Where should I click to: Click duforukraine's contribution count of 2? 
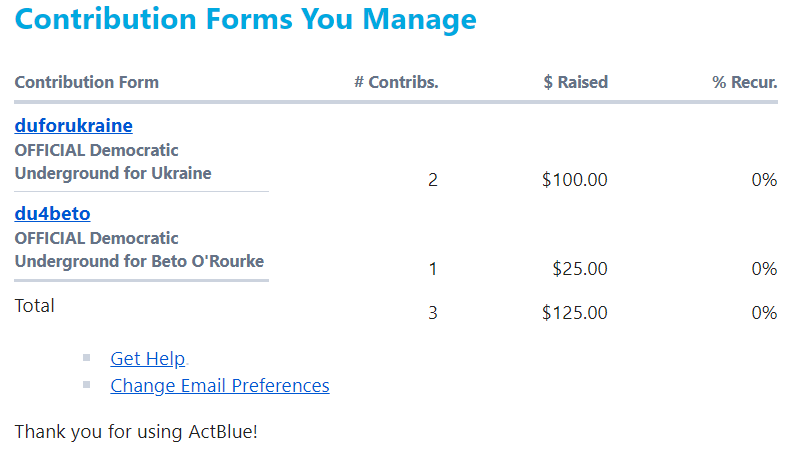coord(433,180)
